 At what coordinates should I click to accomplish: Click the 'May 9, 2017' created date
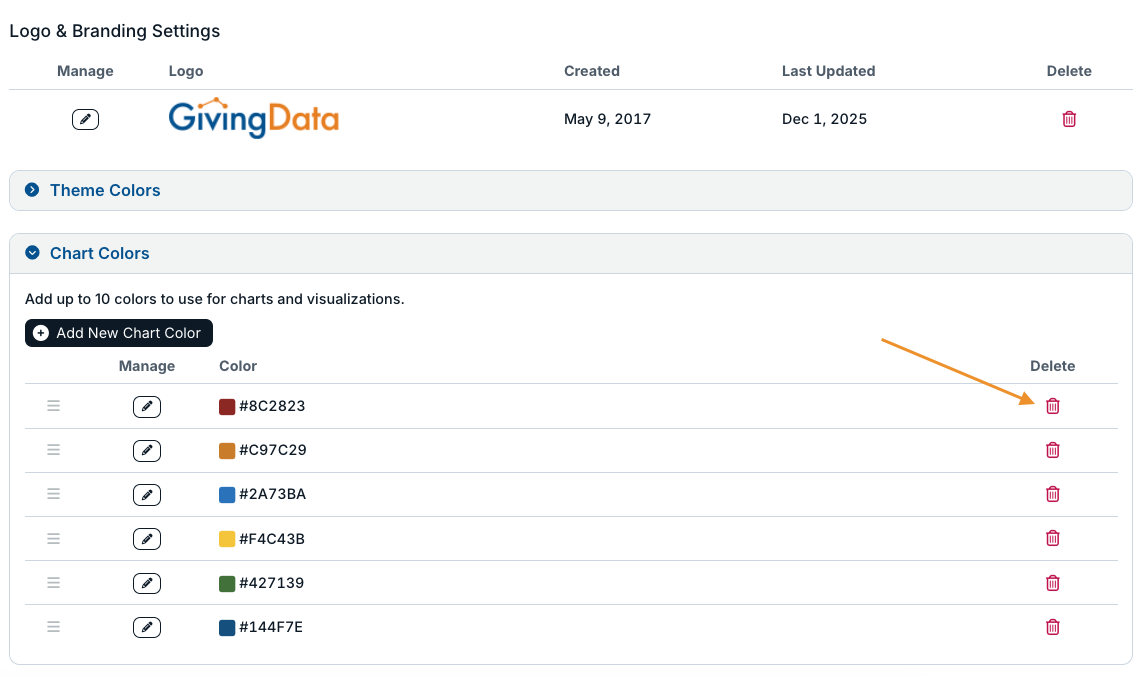pyautogui.click(x=607, y=119)
